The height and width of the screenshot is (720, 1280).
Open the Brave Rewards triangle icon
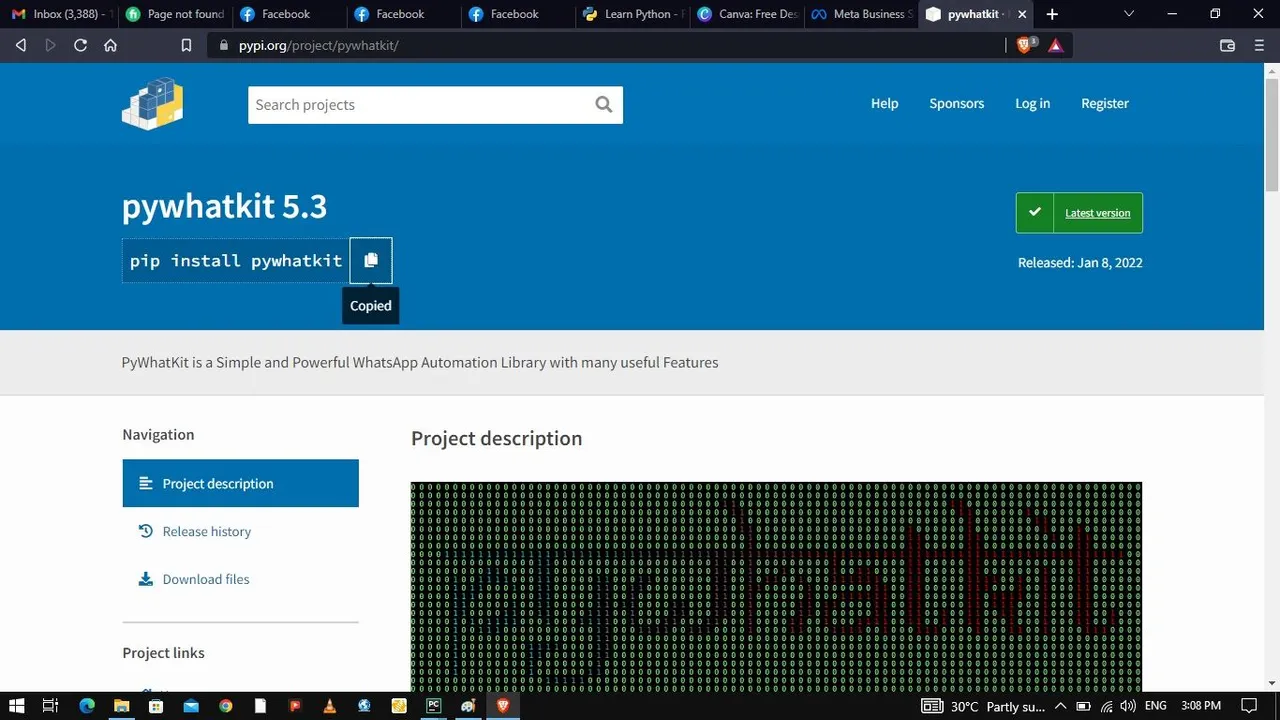[x=1055, y=45]
